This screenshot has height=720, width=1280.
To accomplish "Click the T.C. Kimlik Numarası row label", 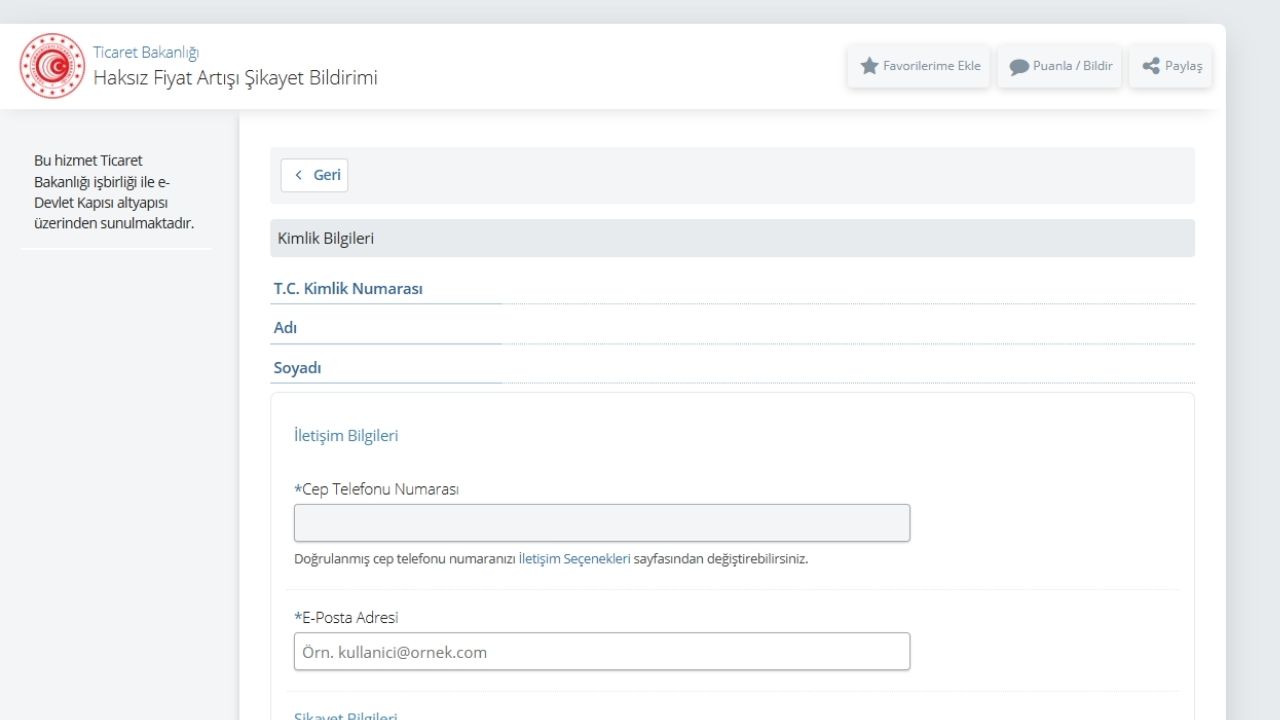I will click(348, 288).
